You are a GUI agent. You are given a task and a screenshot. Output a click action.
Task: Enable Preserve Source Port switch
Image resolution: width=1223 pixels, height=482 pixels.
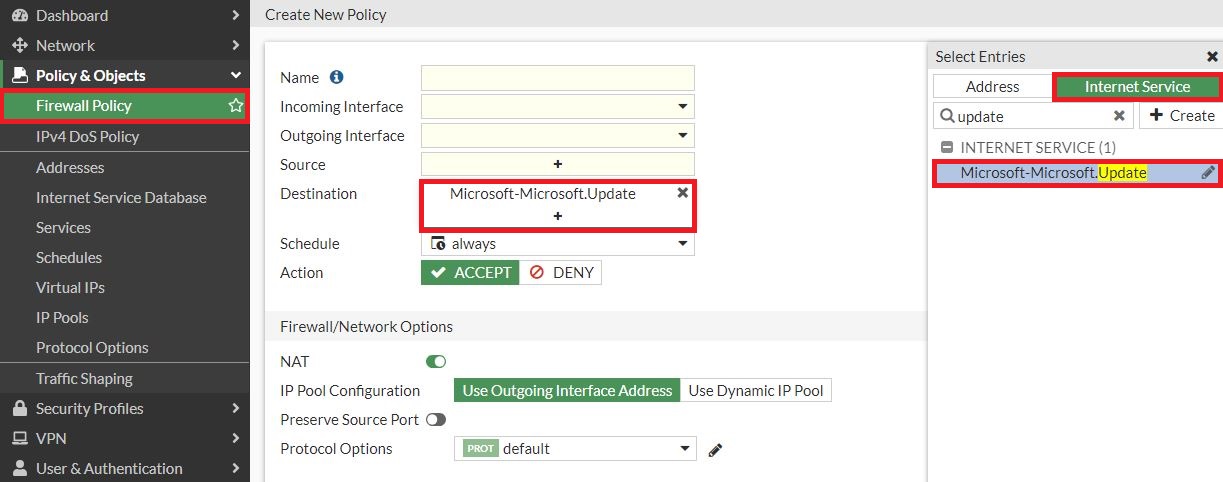pyautogui.click(x=436, y=420)
